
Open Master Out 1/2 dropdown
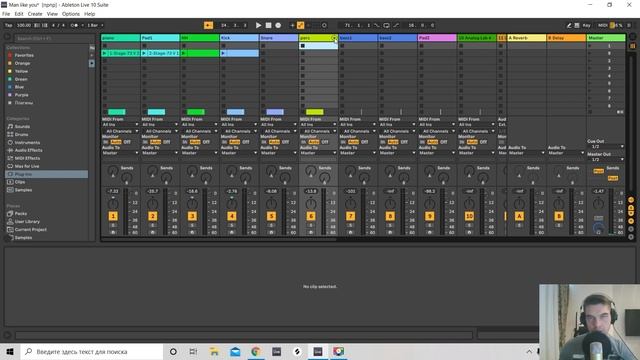606,159
